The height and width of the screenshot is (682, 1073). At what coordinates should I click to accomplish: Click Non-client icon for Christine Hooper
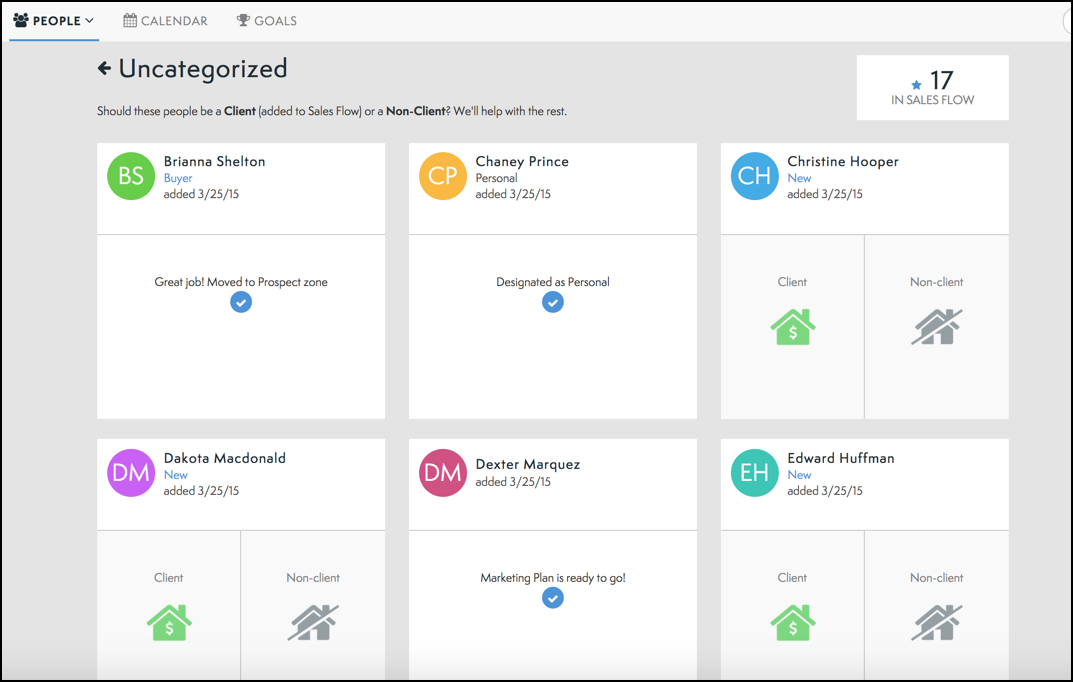click(936, 327)
